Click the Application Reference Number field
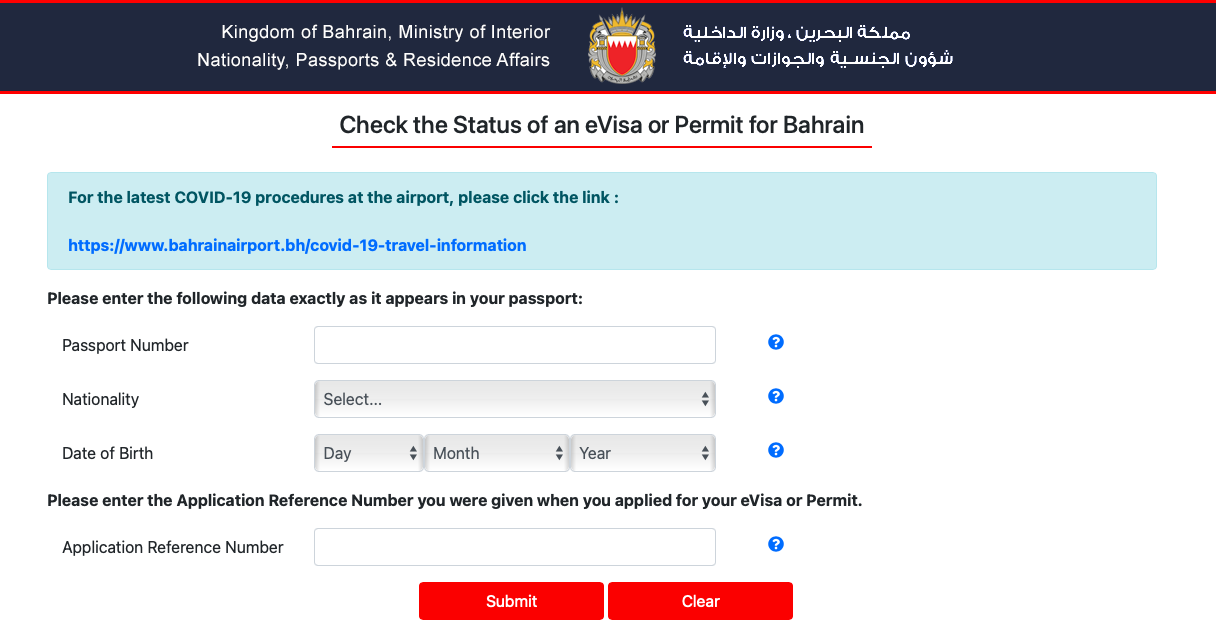The image size is (1216, 635). (x=514, y=547)
